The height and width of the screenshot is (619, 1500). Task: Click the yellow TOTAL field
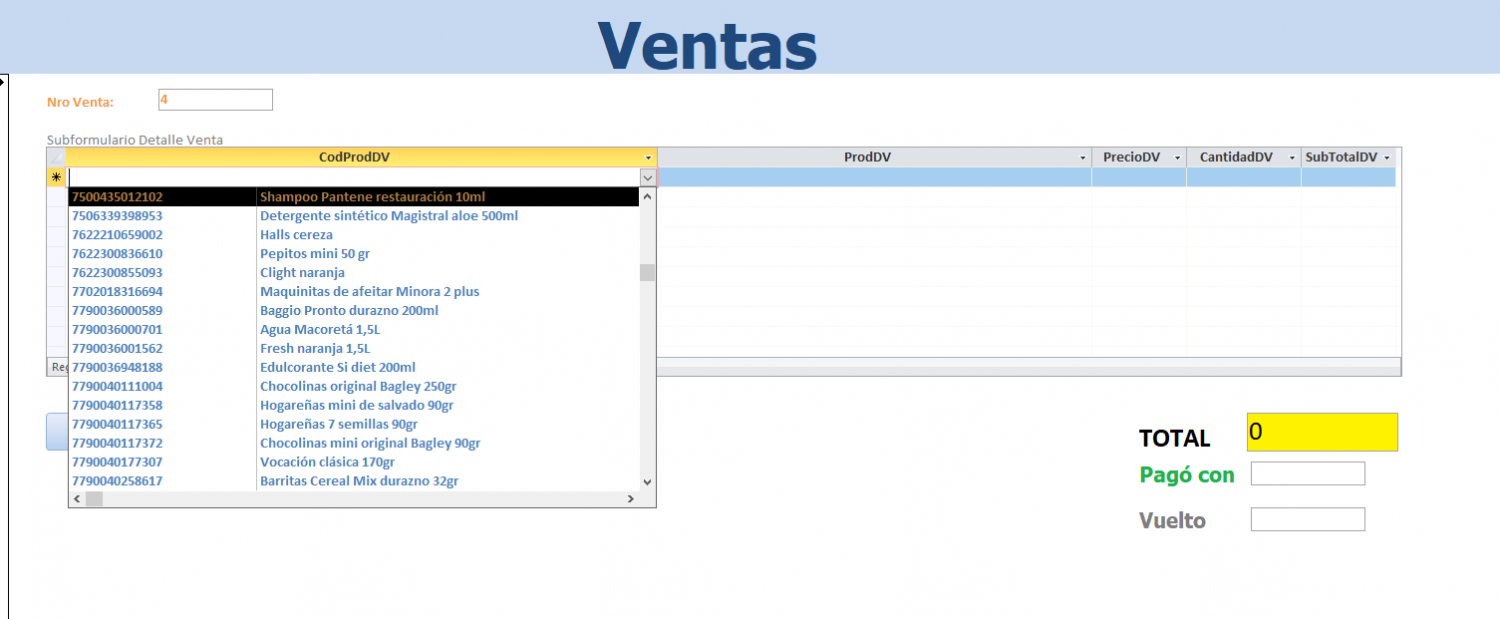coord(1321,432)
